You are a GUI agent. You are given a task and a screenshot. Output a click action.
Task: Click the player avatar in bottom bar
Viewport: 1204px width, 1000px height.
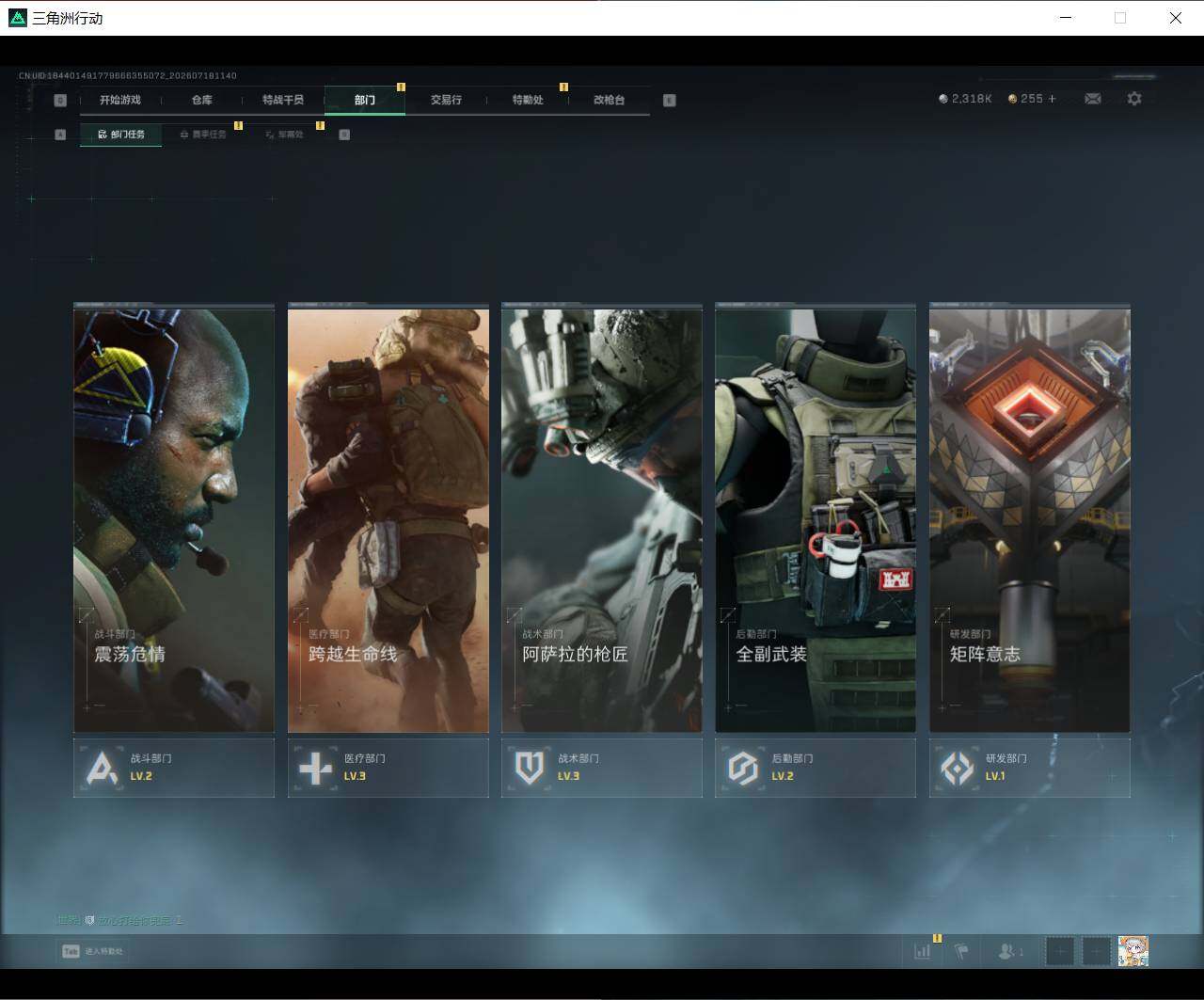(x=1133, y=951)
